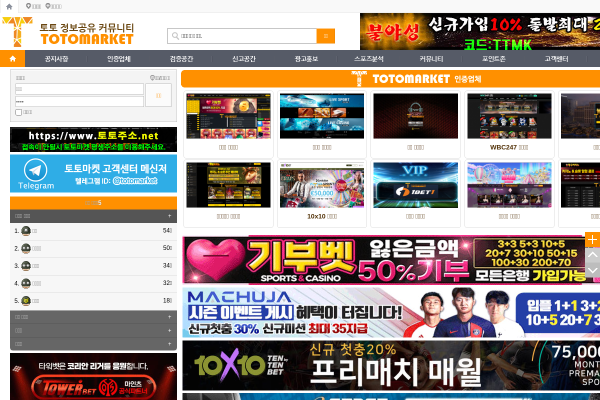Click the first location pin icon in top bar
This screenshot has height=400, width=600.
tap(28, 6)
